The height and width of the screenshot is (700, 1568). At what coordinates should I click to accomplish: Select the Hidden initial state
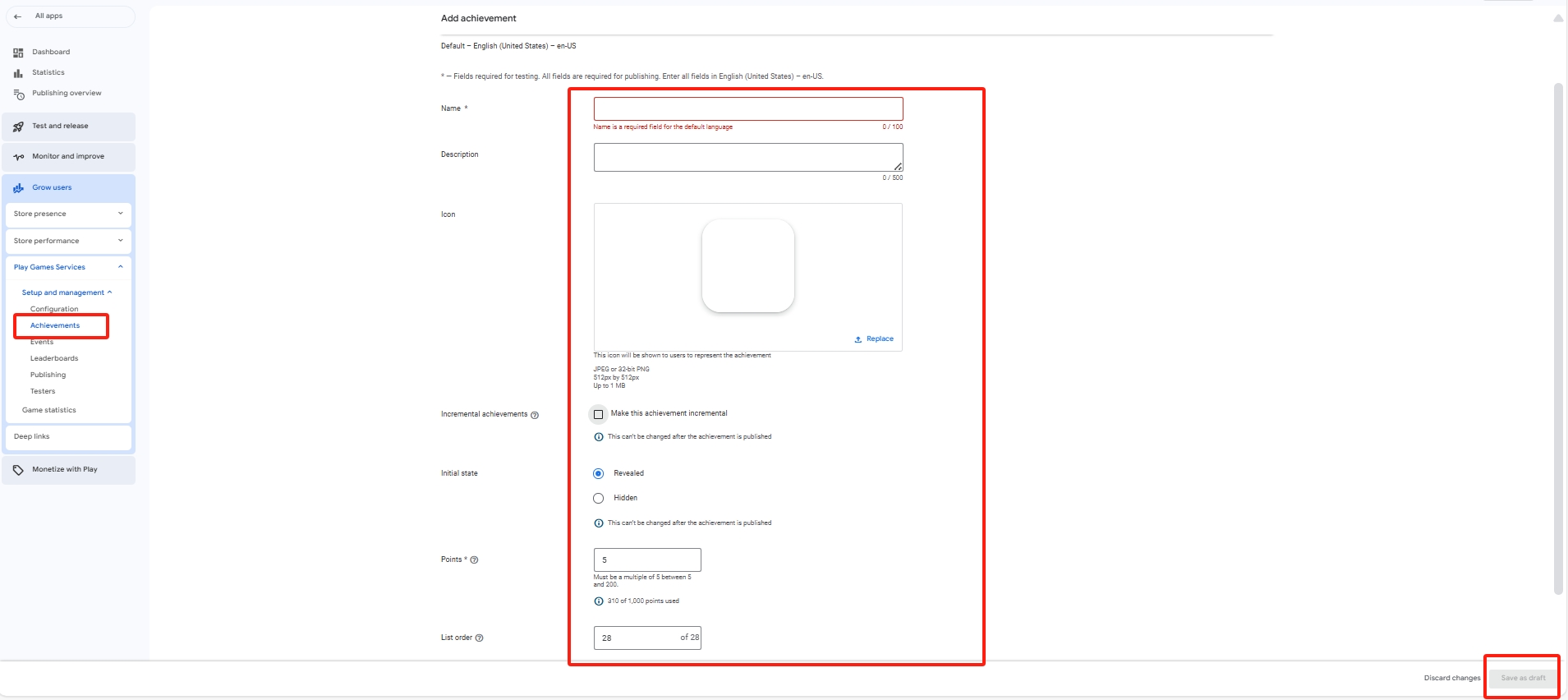[x=598, y=499]
